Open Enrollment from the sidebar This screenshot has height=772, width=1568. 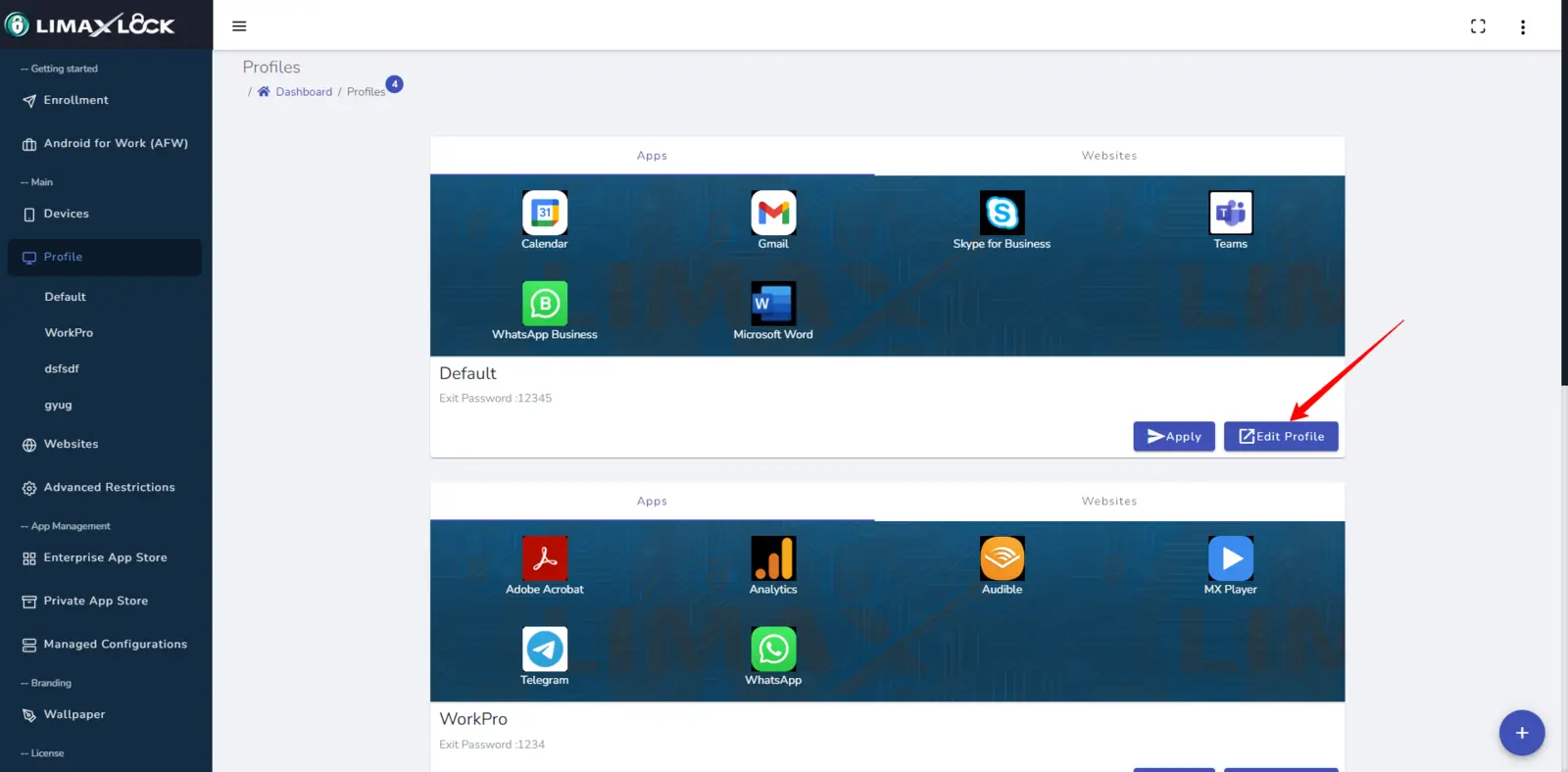coord(106,100)
